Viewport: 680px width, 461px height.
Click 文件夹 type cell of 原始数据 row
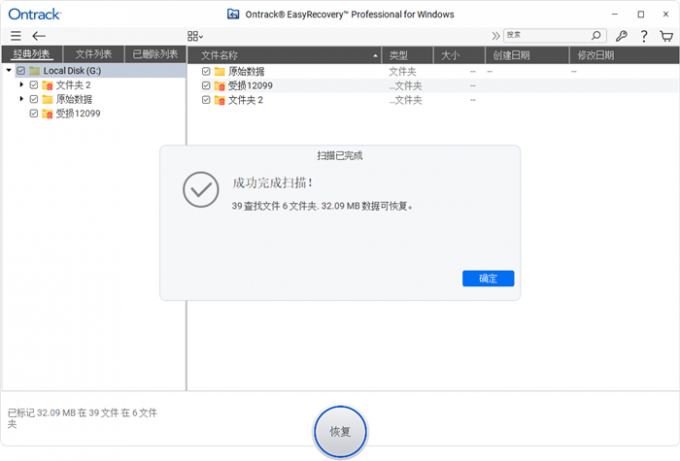click(x=402, y=72)
